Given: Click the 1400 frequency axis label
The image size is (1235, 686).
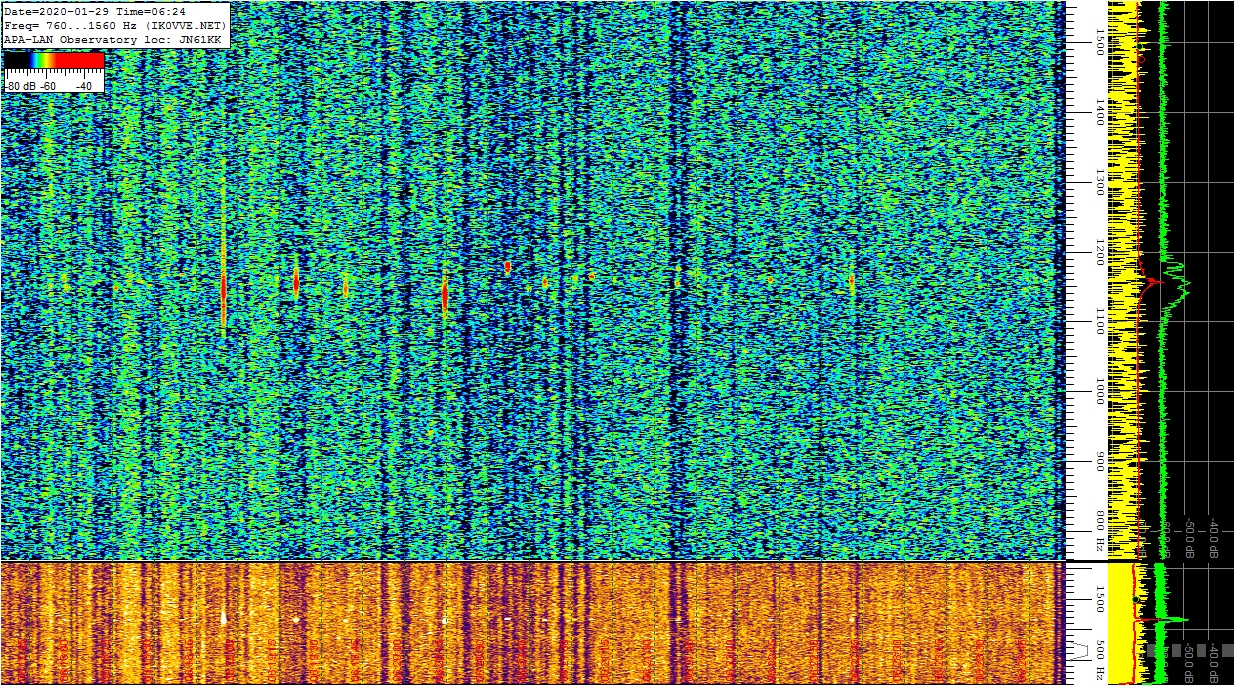Looking at the screenshot, I should pyautogui.click(x=1100, y=112).
